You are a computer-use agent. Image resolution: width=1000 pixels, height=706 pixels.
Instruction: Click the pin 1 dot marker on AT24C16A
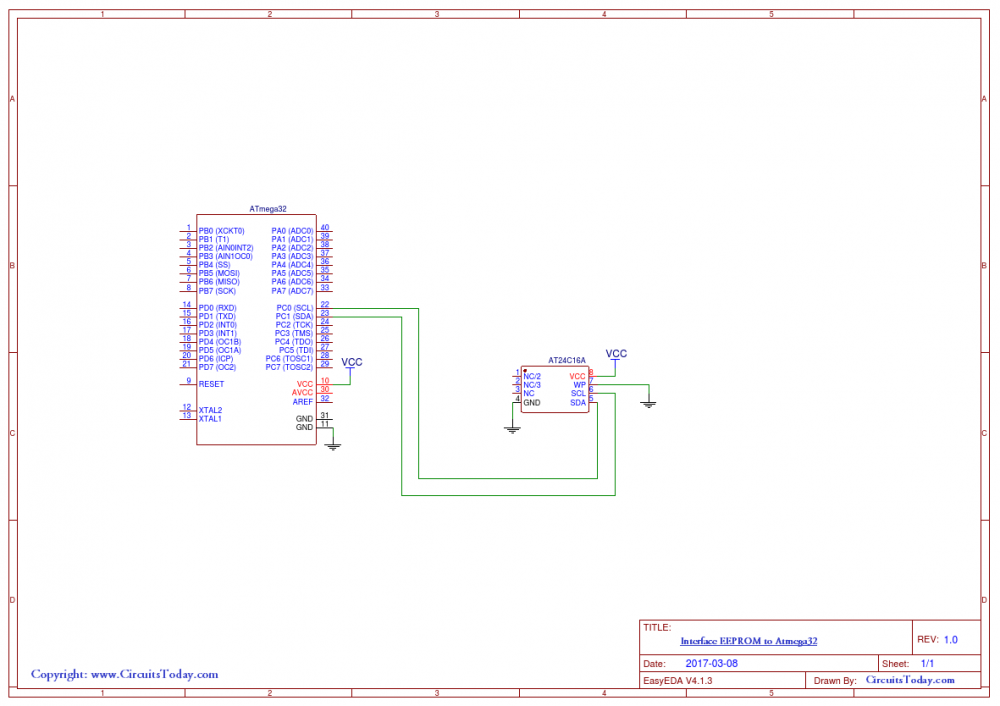(525, 369)
